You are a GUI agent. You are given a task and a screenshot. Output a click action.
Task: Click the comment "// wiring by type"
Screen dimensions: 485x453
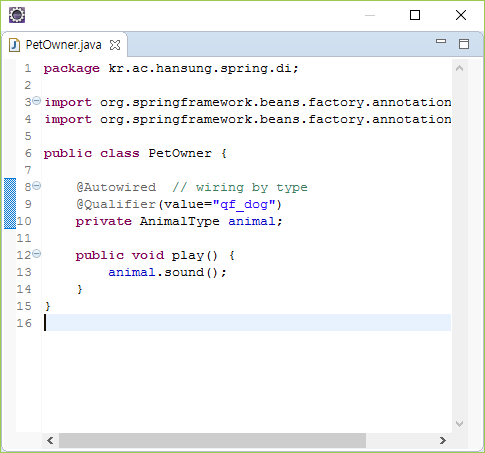[x=240, y=188]
